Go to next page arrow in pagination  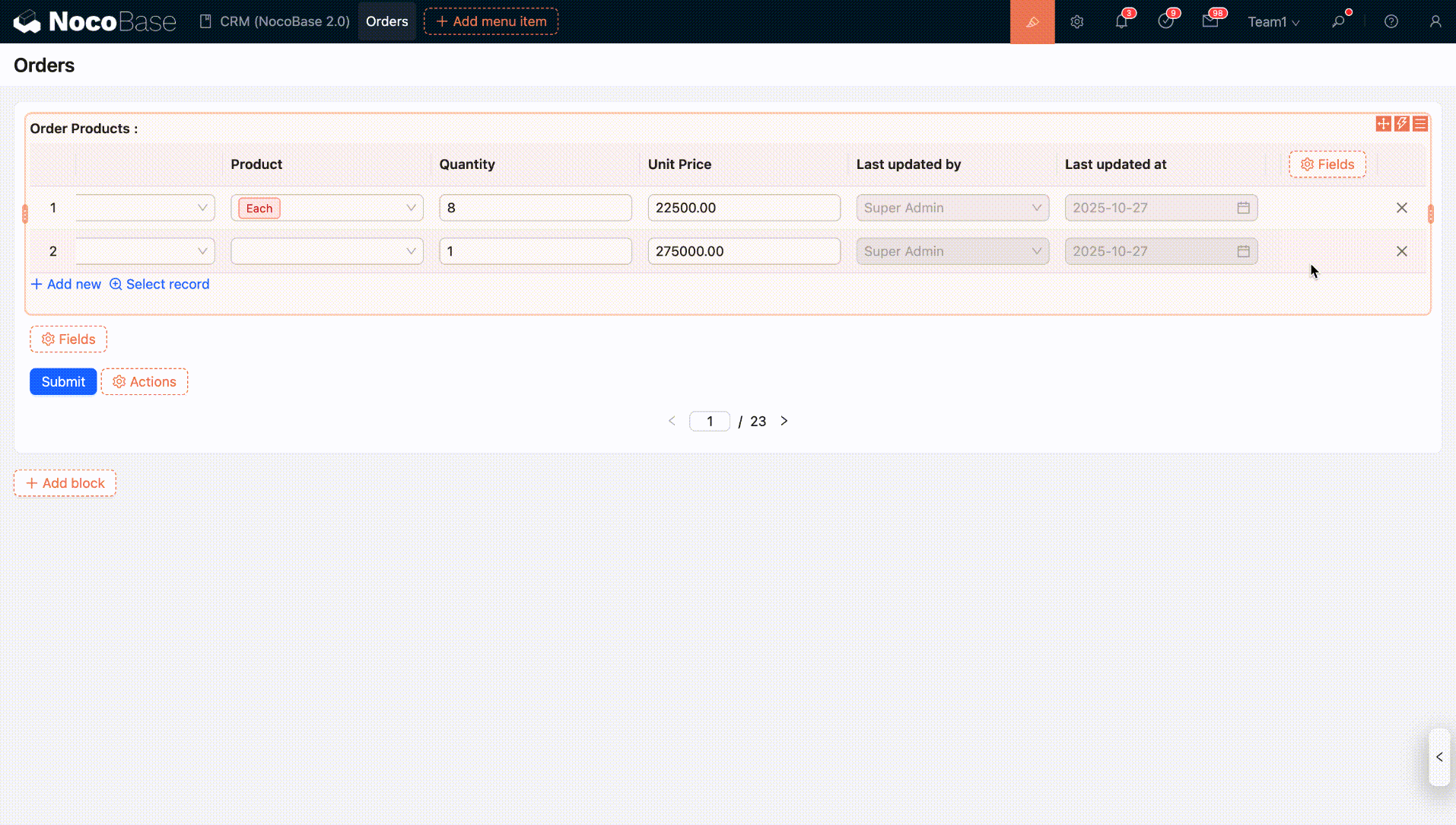[x=784, y=421]
